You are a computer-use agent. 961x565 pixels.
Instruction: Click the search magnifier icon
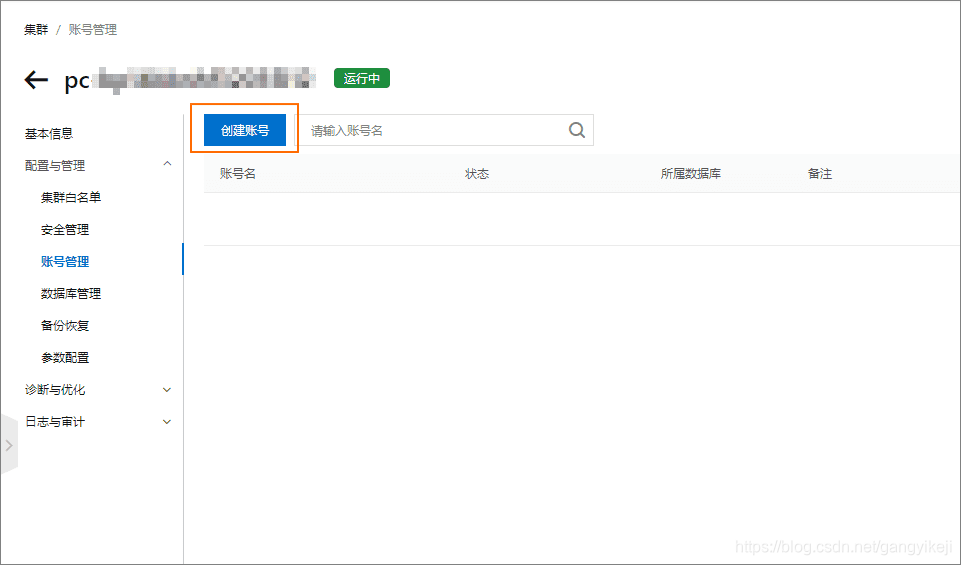point(577,130)
